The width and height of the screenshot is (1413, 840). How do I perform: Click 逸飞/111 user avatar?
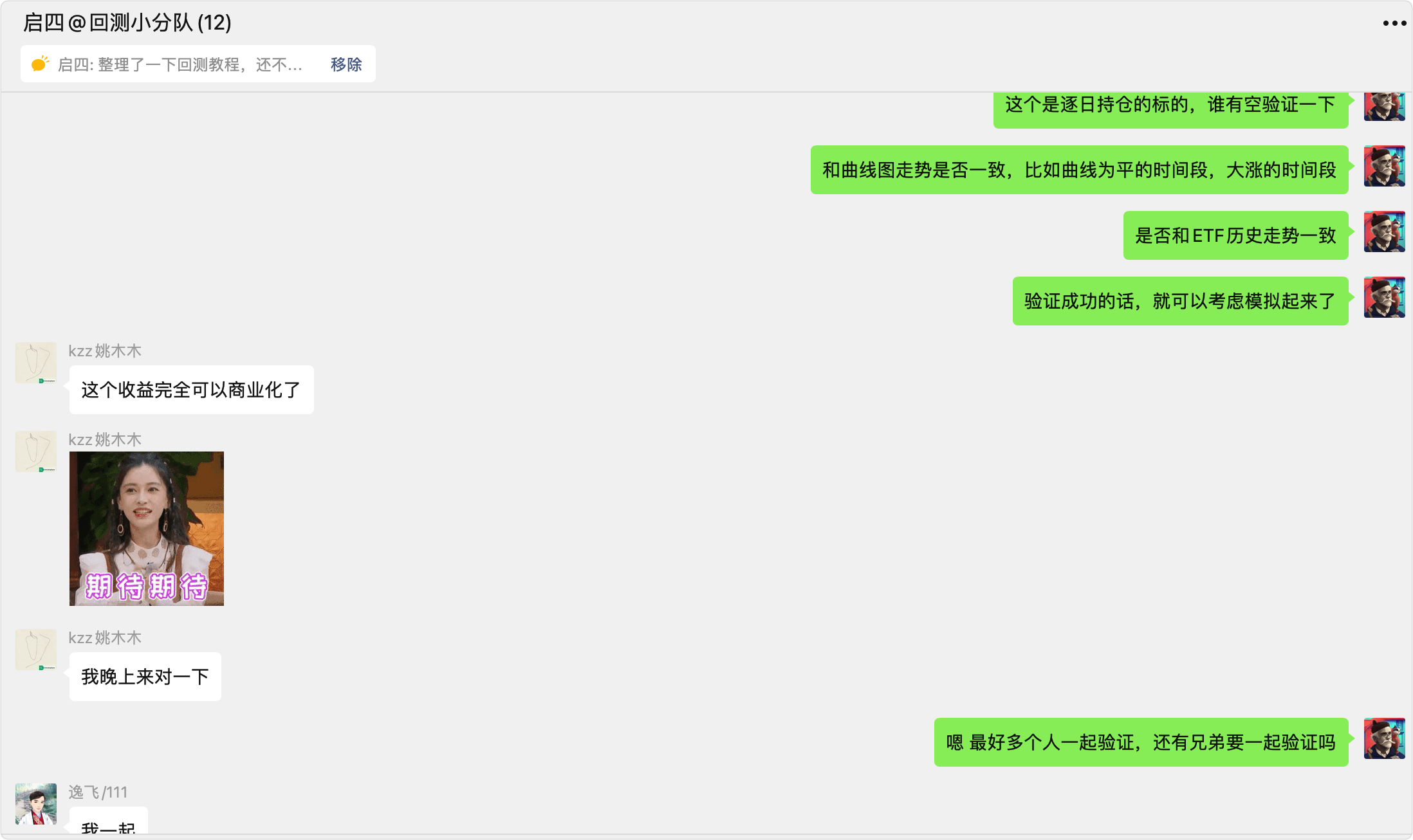click(x=36, y=804)
